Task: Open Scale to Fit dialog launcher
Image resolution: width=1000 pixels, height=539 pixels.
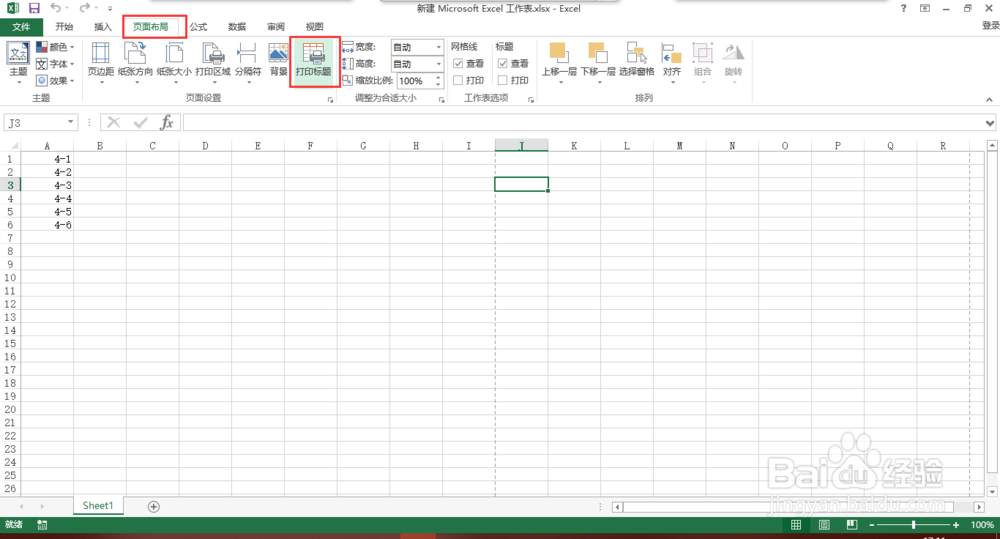Action: coord(441,100)
